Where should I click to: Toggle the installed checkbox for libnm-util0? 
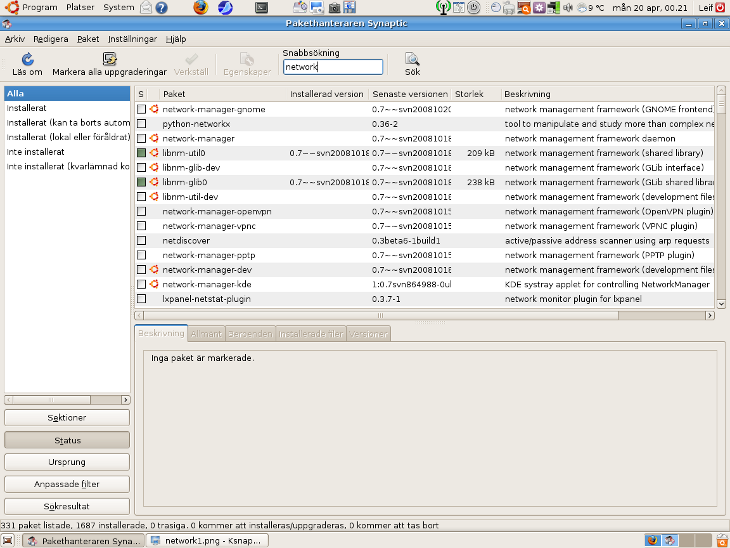(142, 153)
